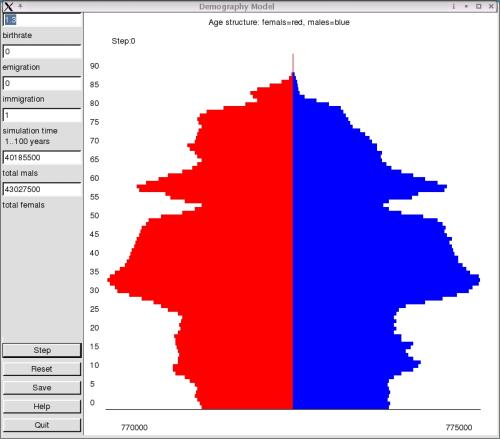
Task: Click the minimize dot icon
Action: click(466, 6)
